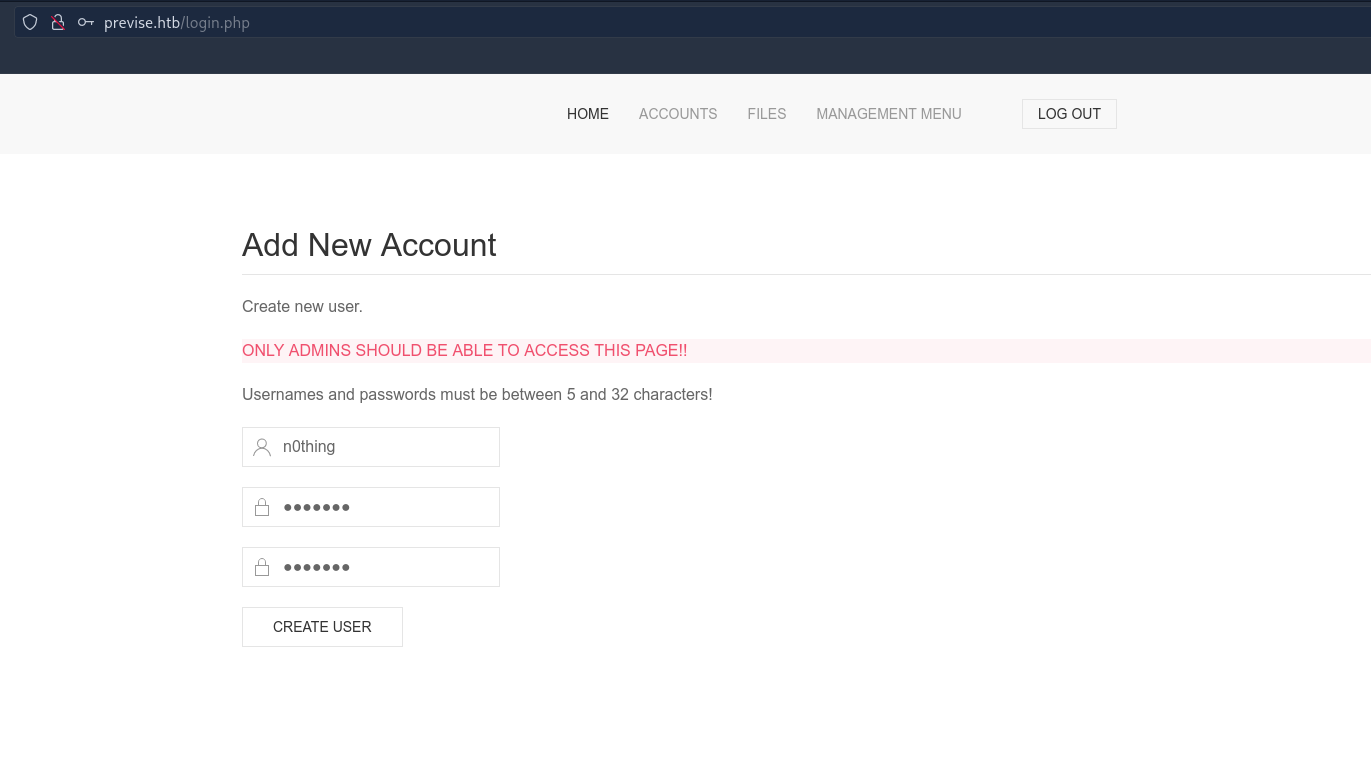
Task: Click the lock icon in first password field
Action: (x=262, y=508)
